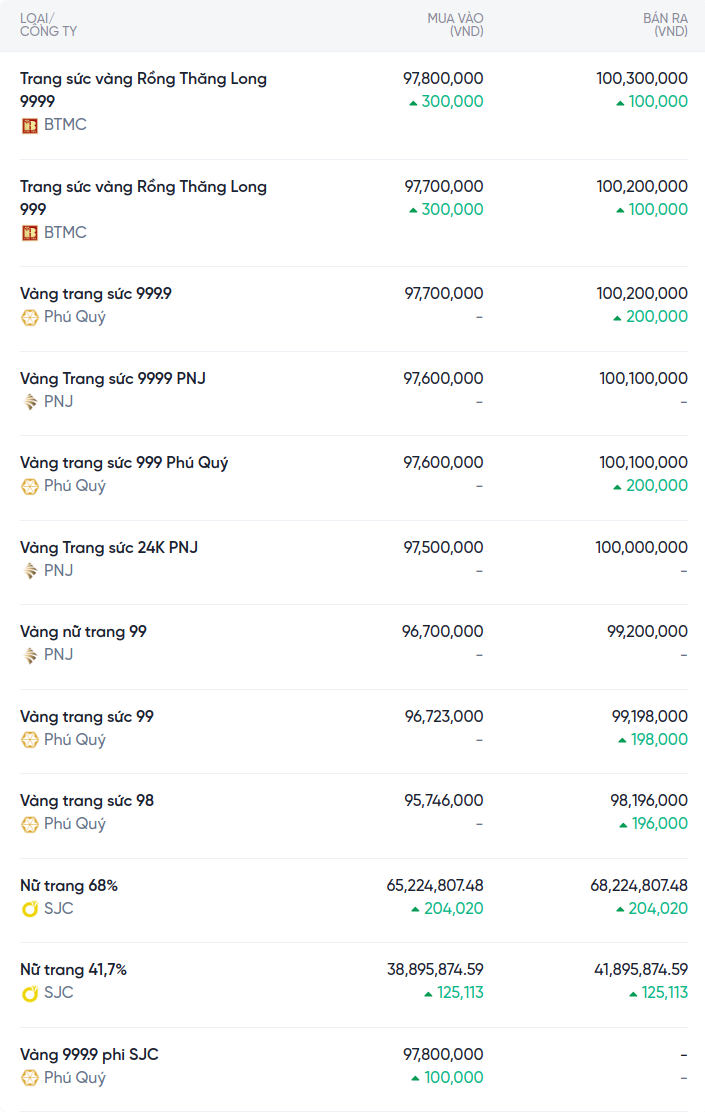Open Vàng 999.9 phi SJC entry
Viewport: 705px width, 1112px height.
pos(89,1054)
